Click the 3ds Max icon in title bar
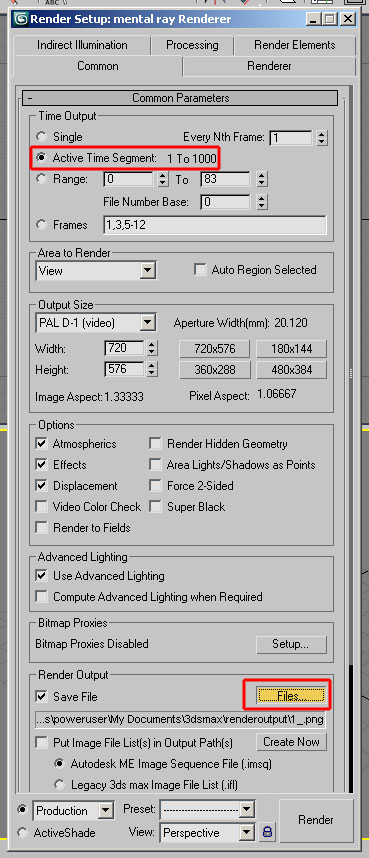The height and width of the screenshot is (858, 369). pyautogui.click(x=21, y=19)
